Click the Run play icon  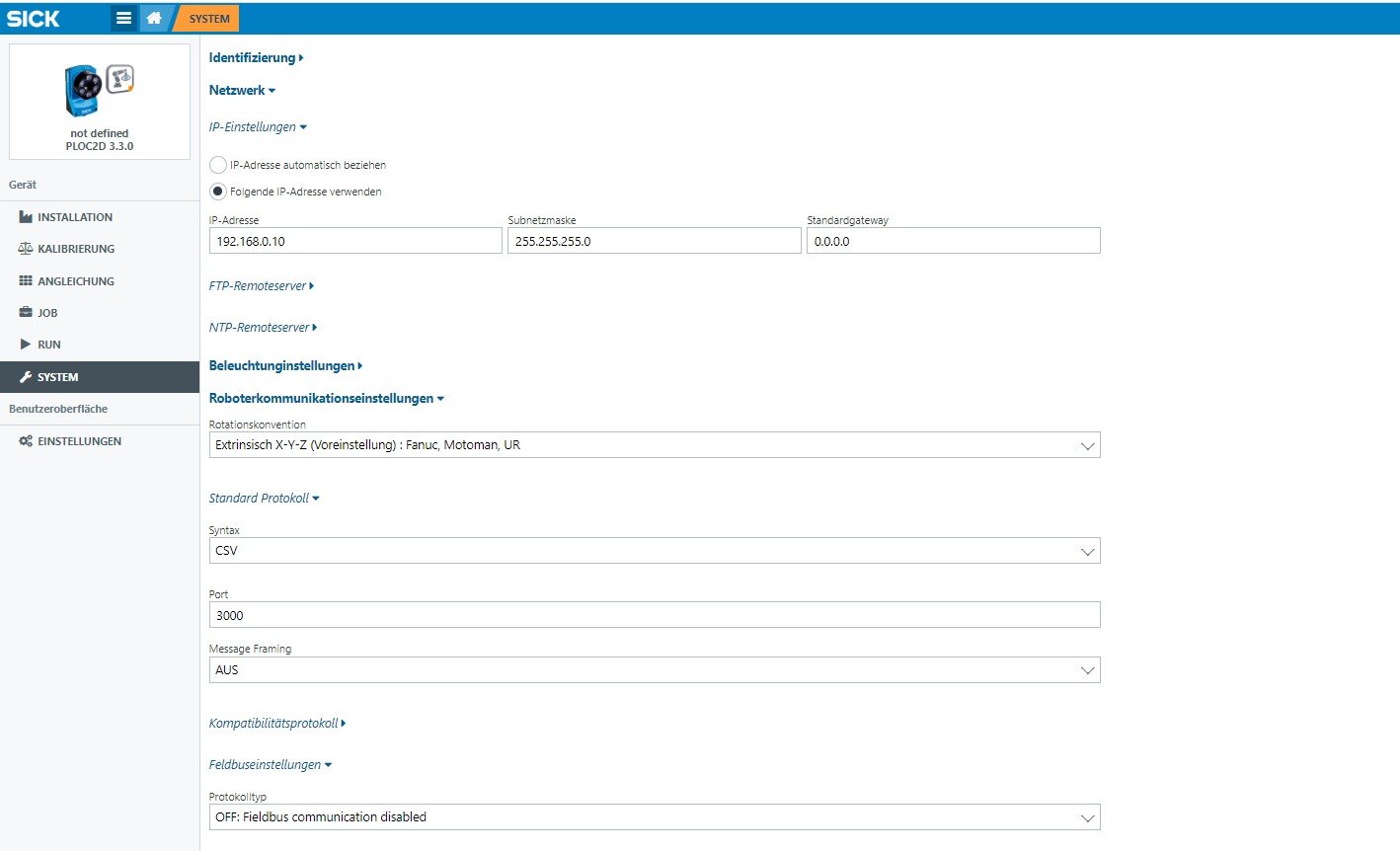[x=26, y=345]
